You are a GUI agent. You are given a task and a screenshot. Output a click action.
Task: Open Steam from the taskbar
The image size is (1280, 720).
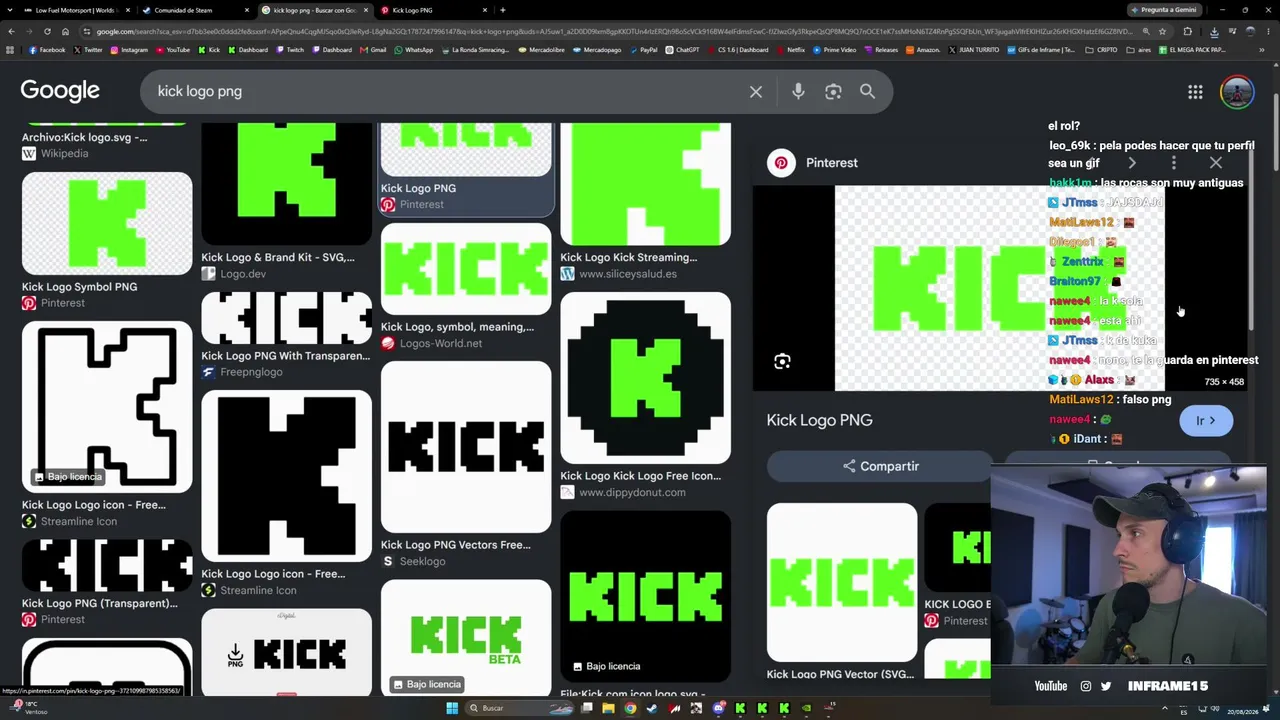tap(652, 708)
